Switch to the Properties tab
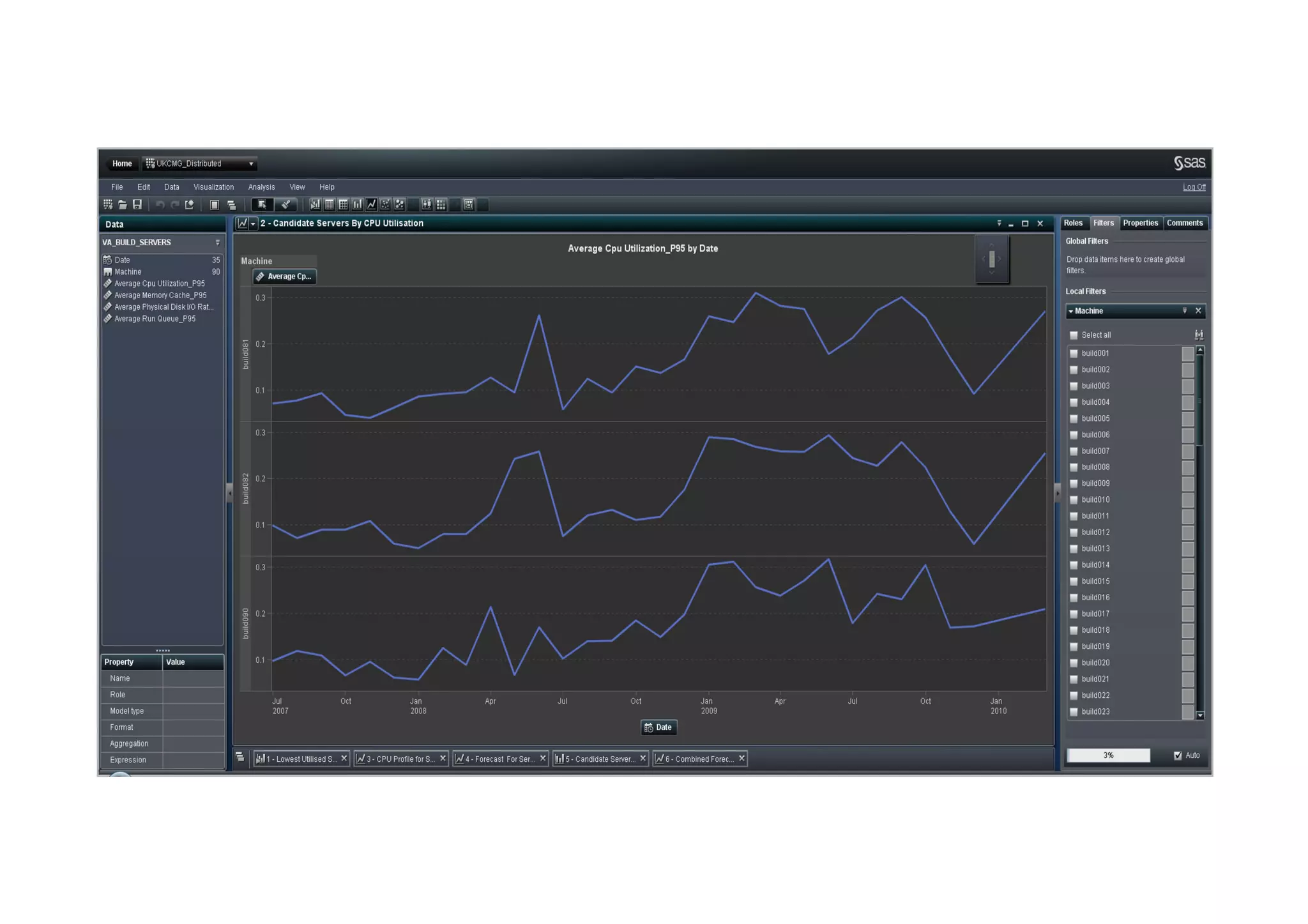The image size is (1308, 924). 1140,223
